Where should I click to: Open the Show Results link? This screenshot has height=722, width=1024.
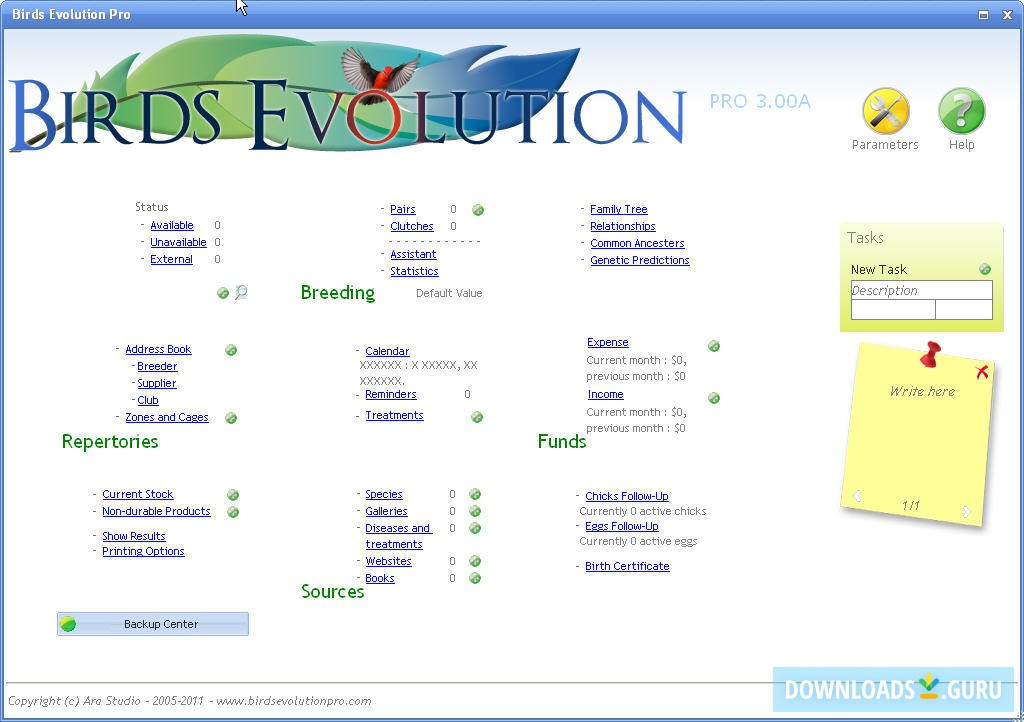134,537
